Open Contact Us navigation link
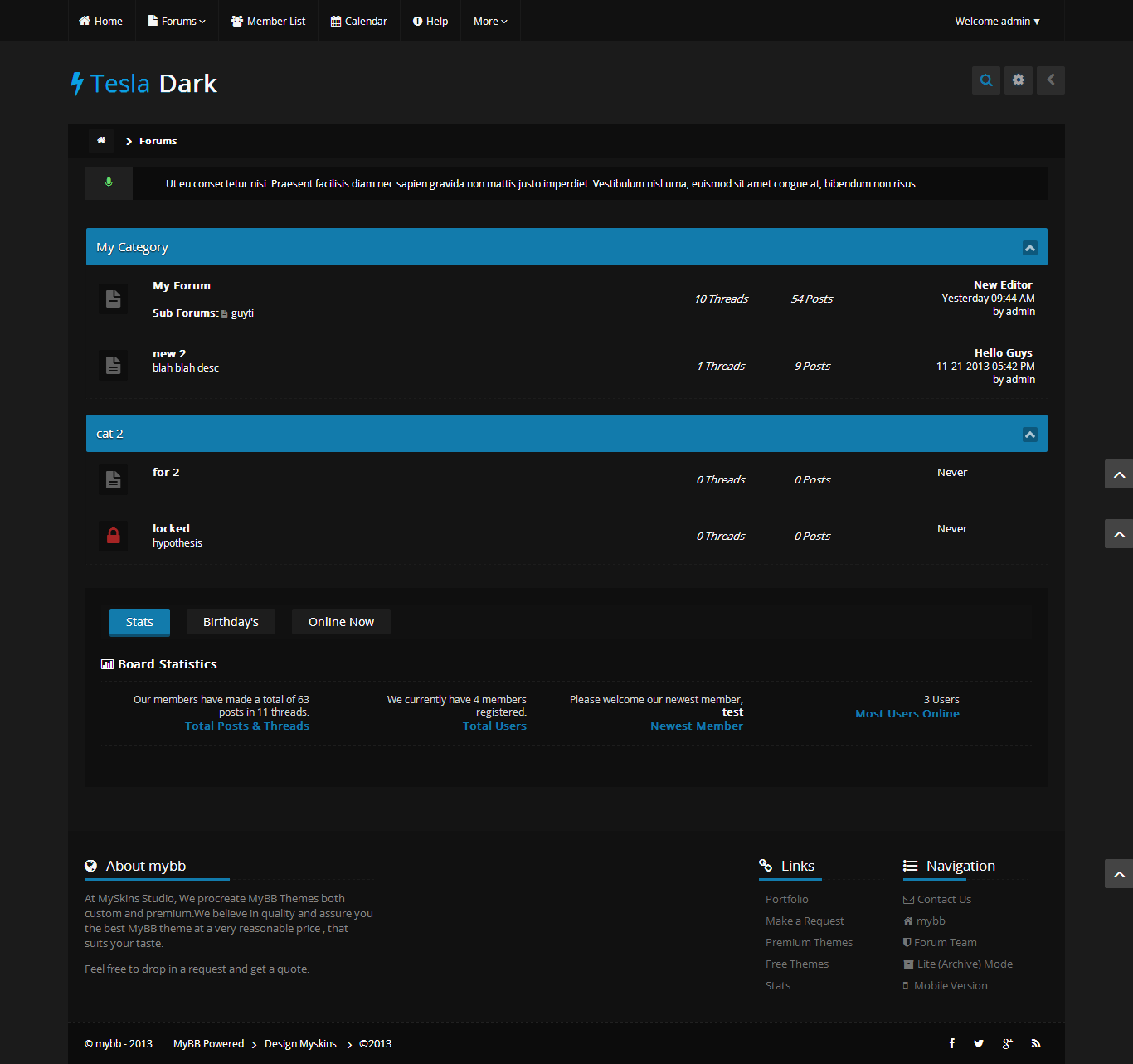Screen dimensions: 1133x1064 click(937, 899)
